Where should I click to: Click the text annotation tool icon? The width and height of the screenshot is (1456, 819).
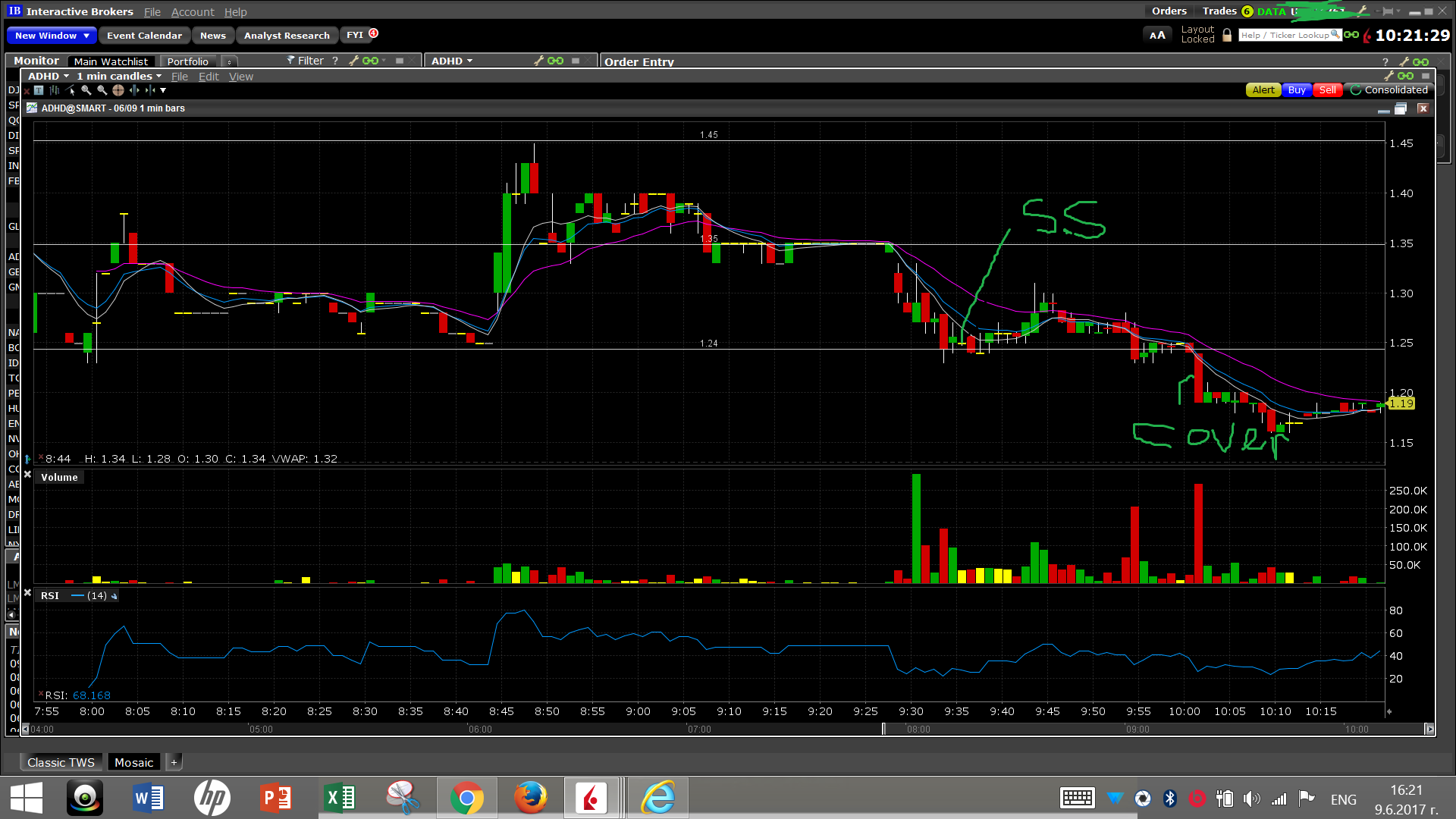click(39, 90)
